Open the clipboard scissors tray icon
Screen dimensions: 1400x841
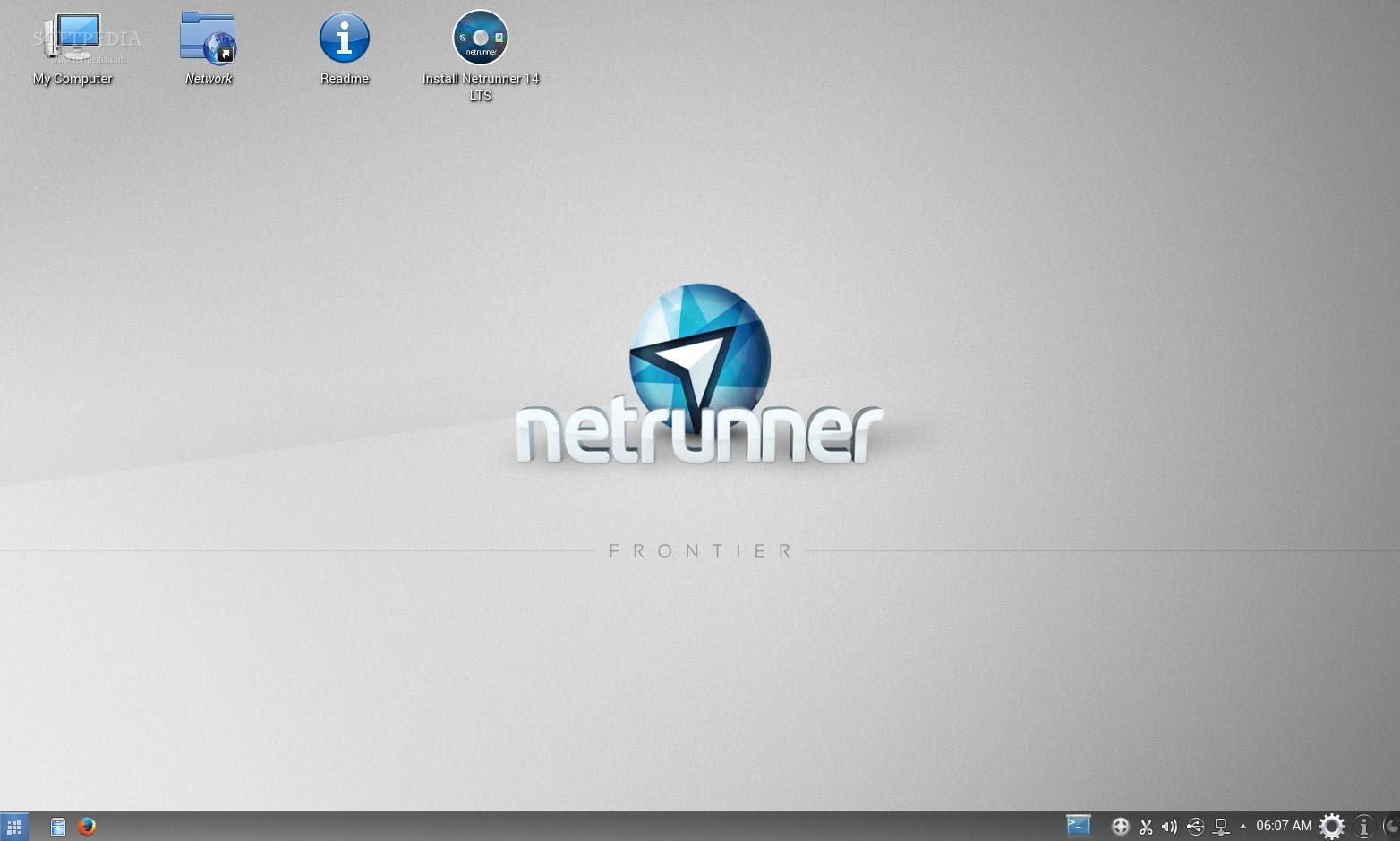[x=1146, y=827]
